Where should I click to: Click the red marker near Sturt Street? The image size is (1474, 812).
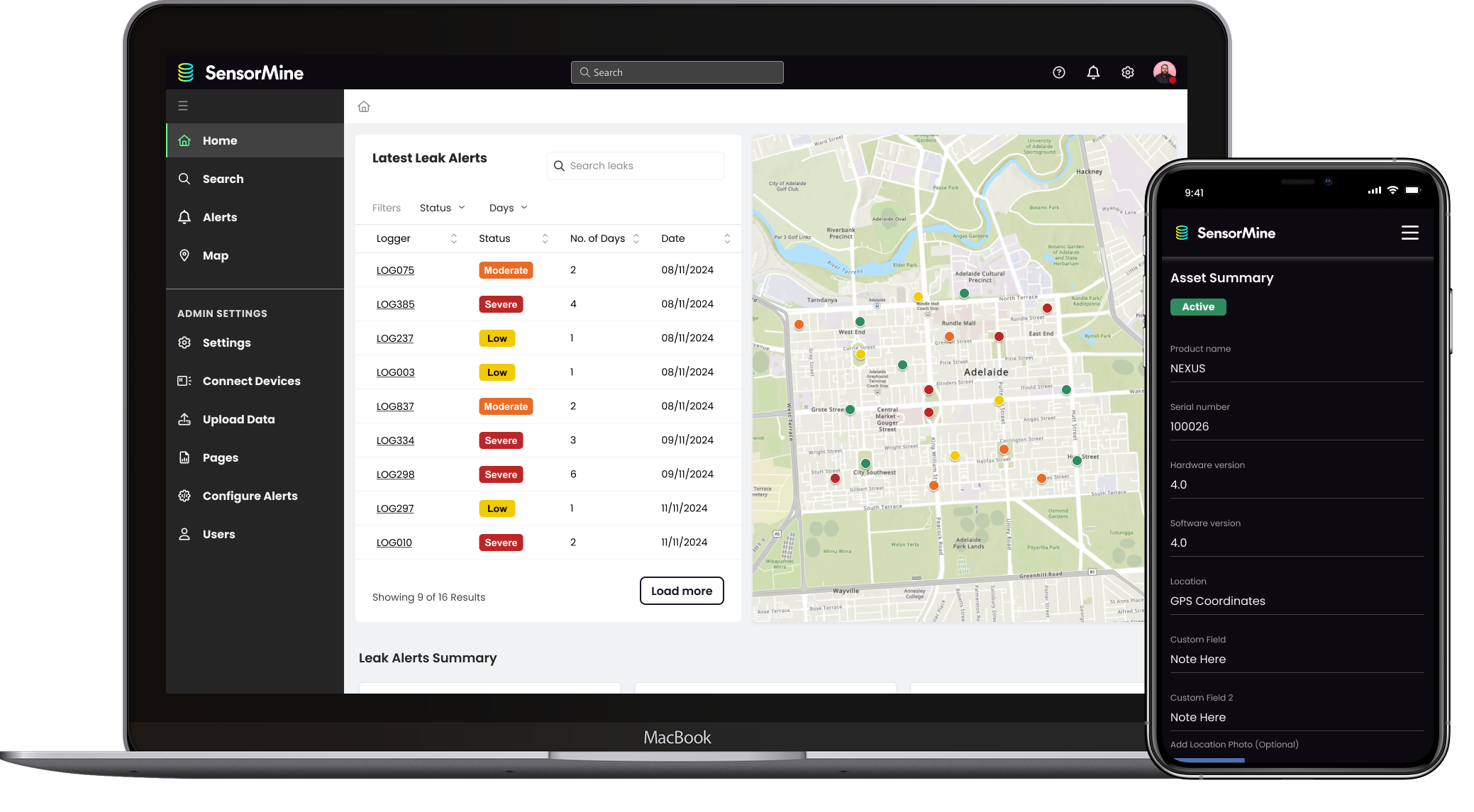pos(835,479)
